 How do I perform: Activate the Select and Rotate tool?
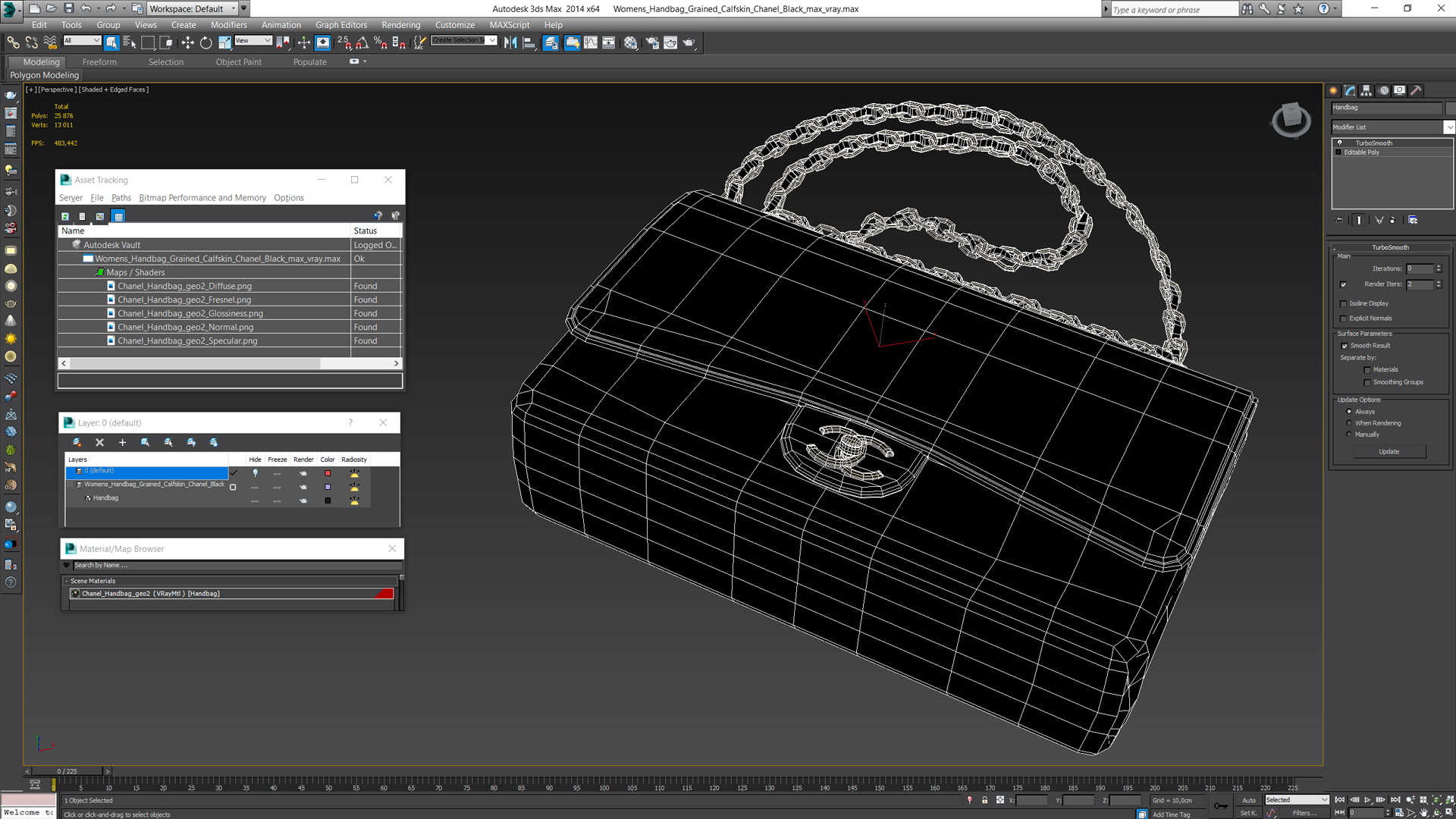206,42
